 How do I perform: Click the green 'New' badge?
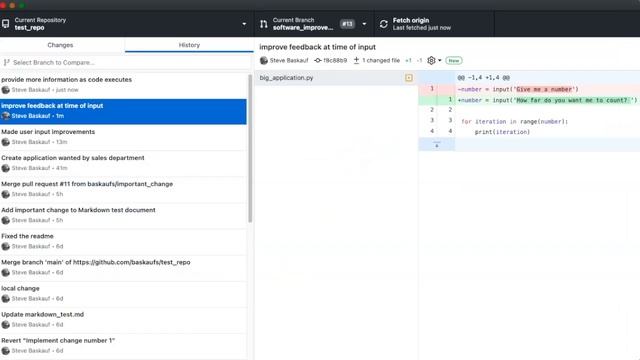pyautogui.click(x=453, y=60)
